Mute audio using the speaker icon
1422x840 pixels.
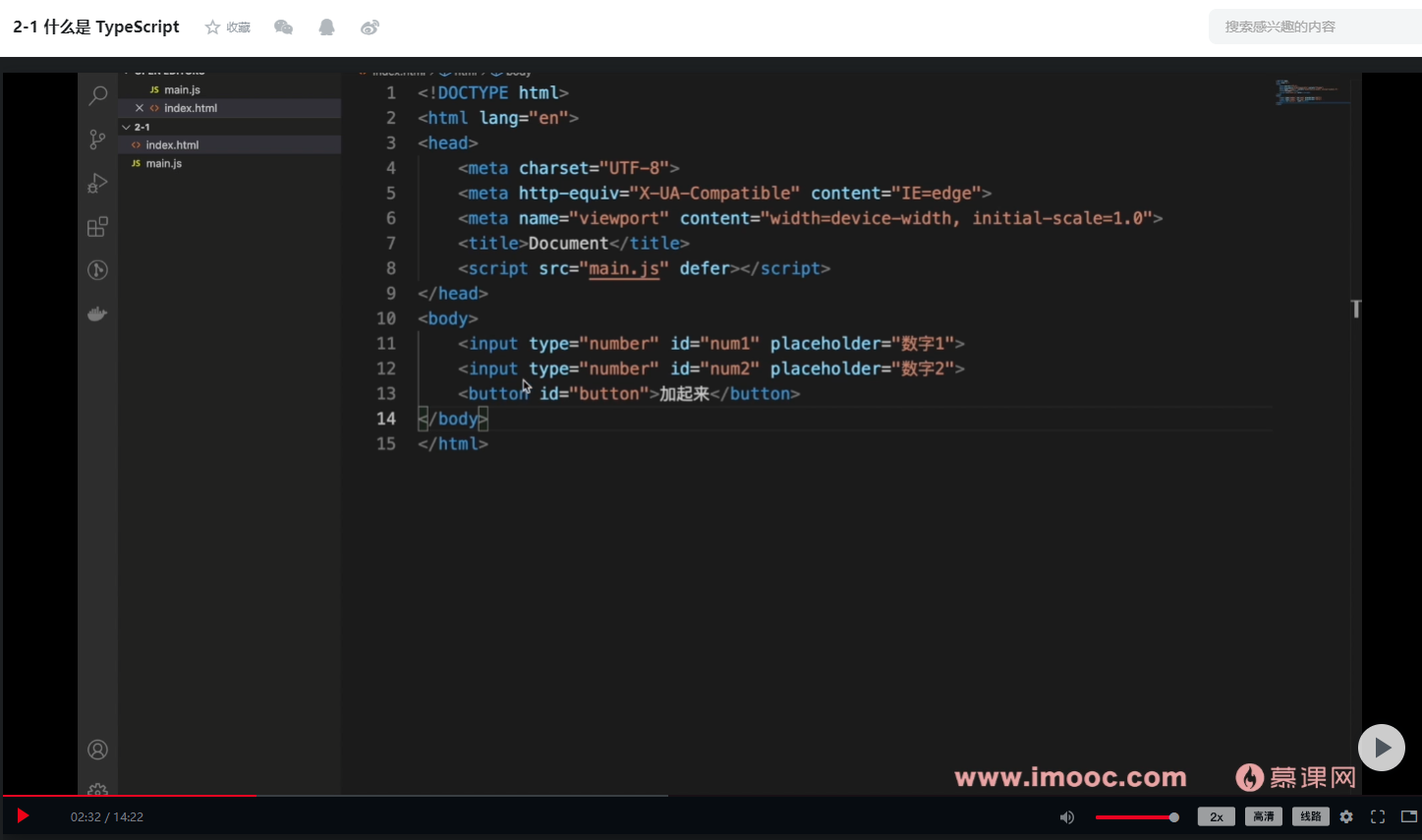coord(1067,817)
